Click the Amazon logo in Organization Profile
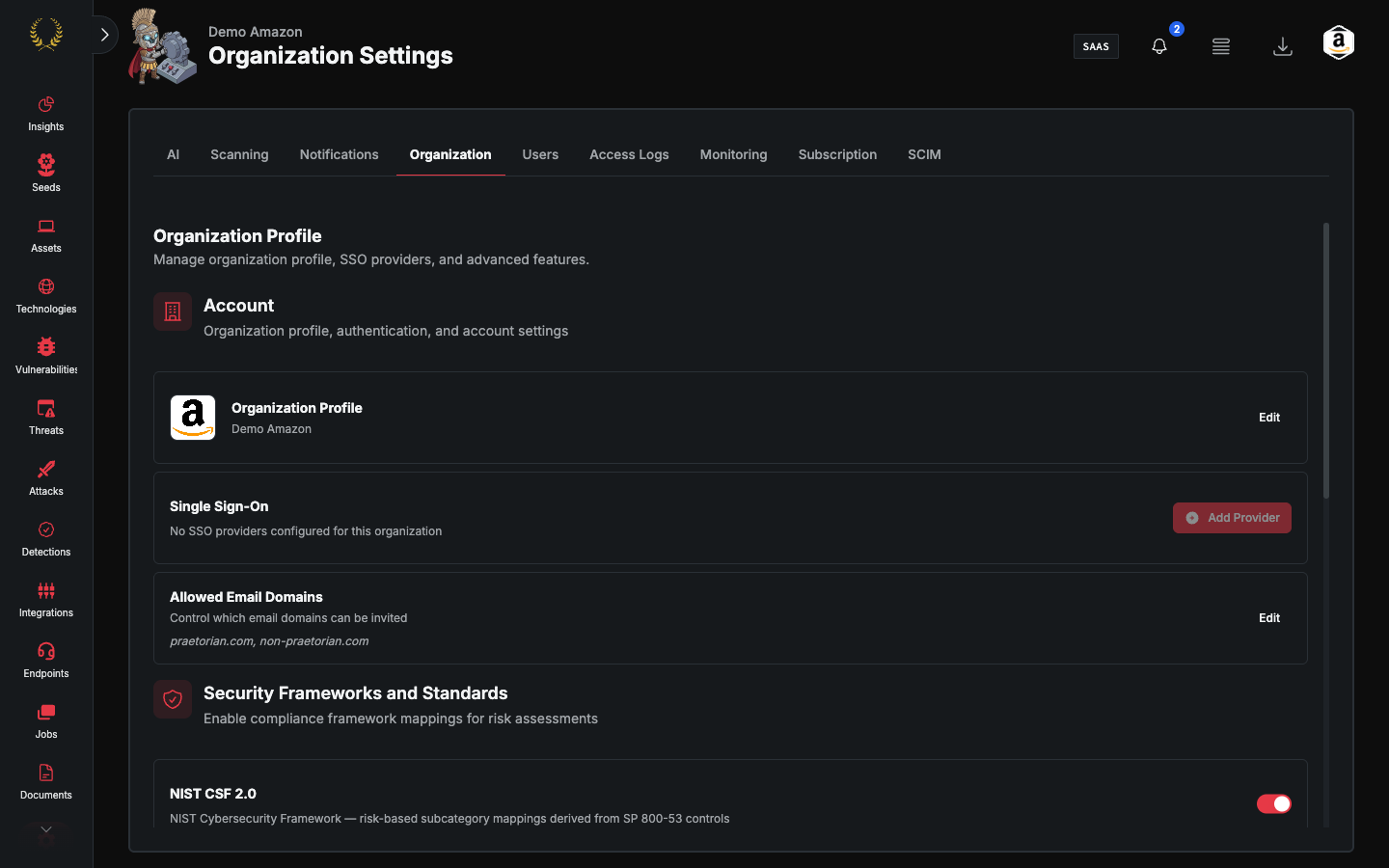Image resolution: width=1389 pixels, height=868 pixels. 193,418
